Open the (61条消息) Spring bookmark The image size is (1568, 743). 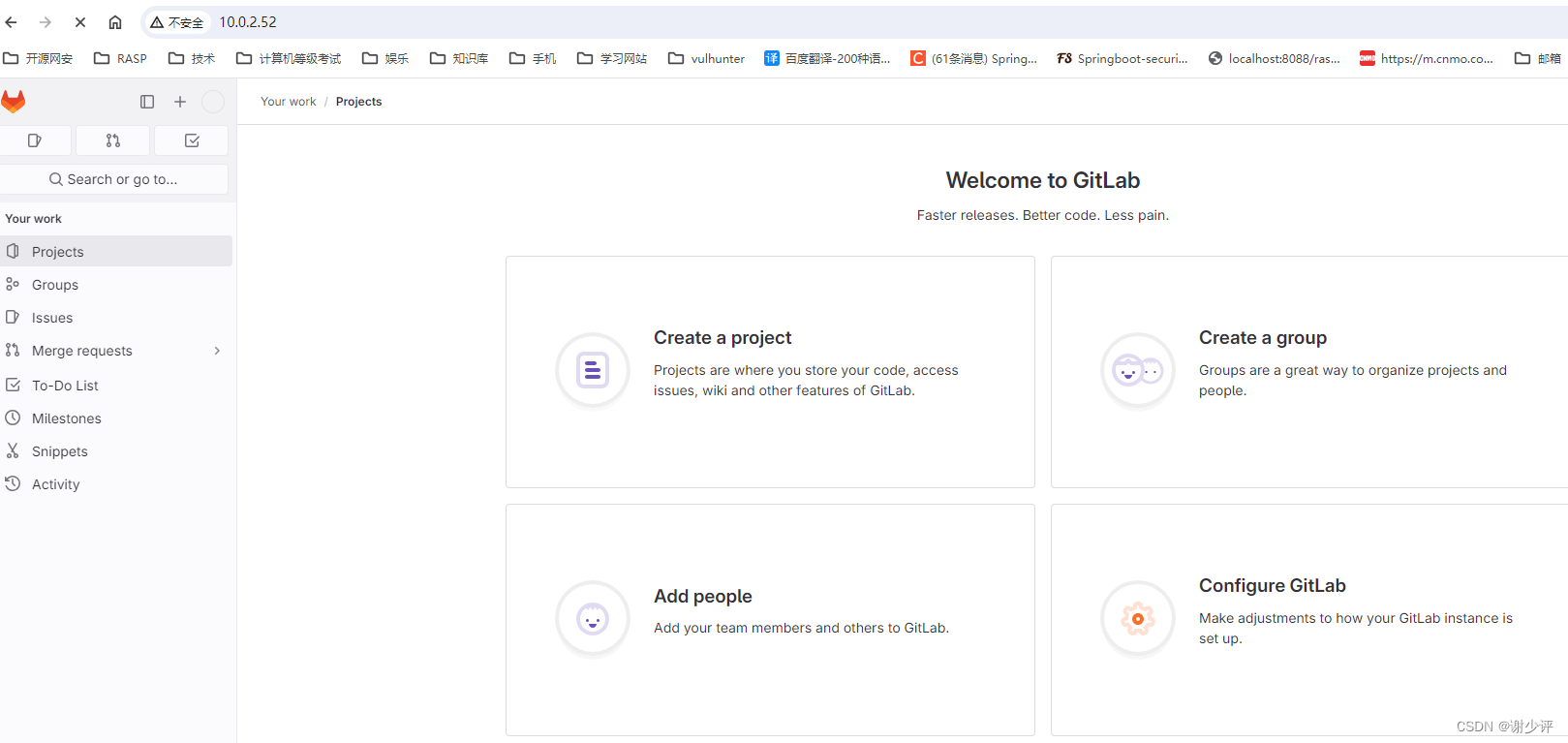973,58
